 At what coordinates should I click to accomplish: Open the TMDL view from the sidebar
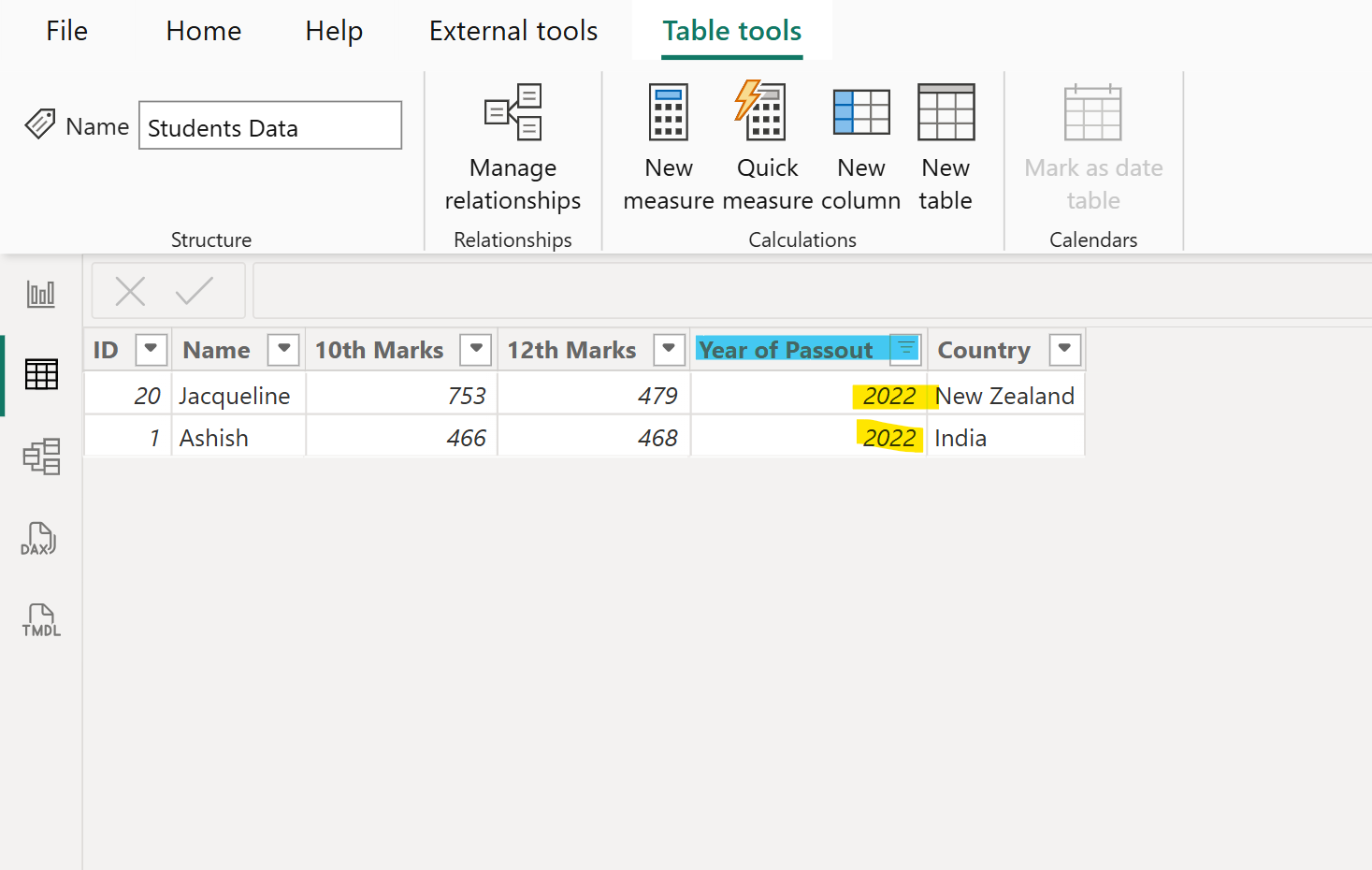coord(40,619)
